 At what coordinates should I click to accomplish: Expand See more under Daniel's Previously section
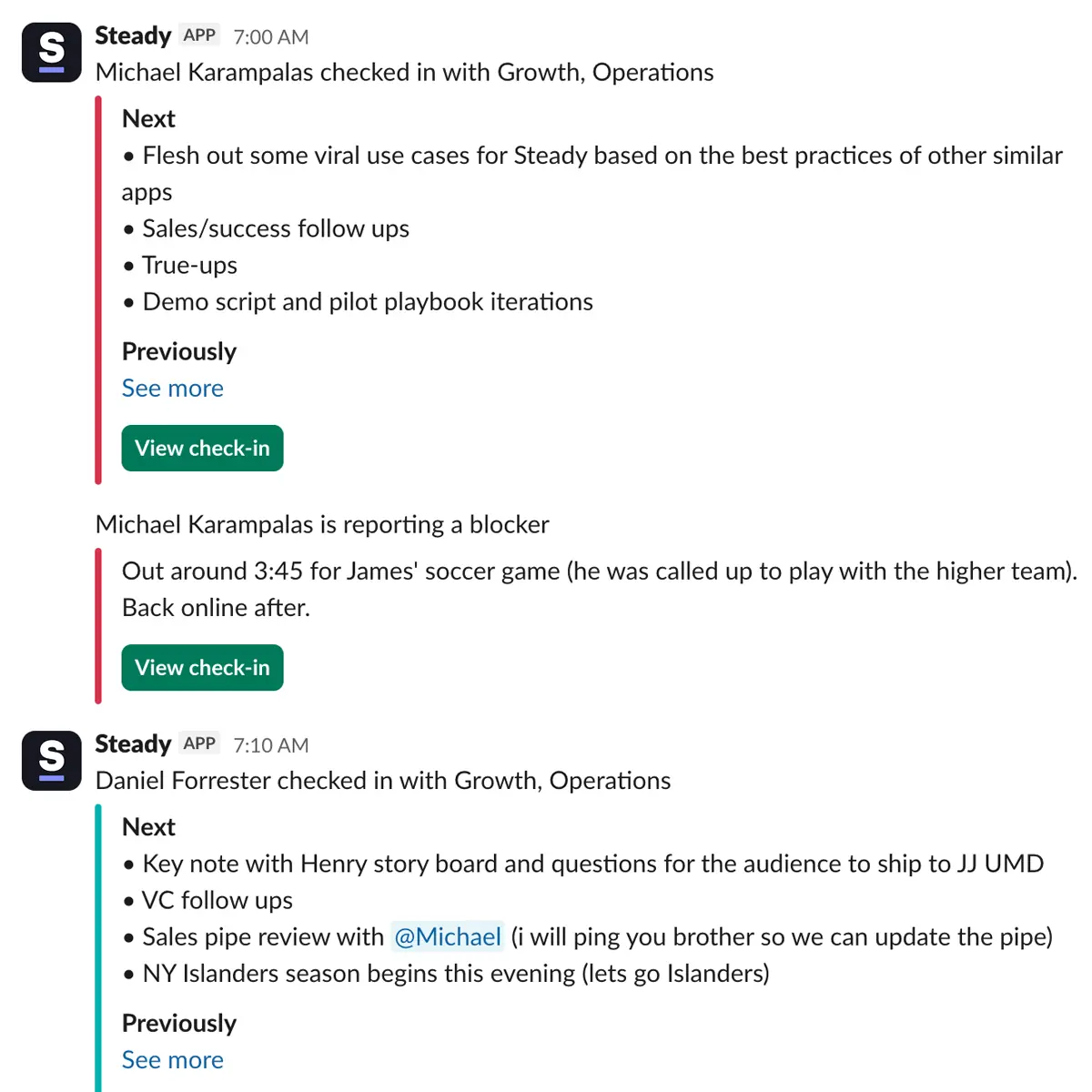pos(172,1059)
